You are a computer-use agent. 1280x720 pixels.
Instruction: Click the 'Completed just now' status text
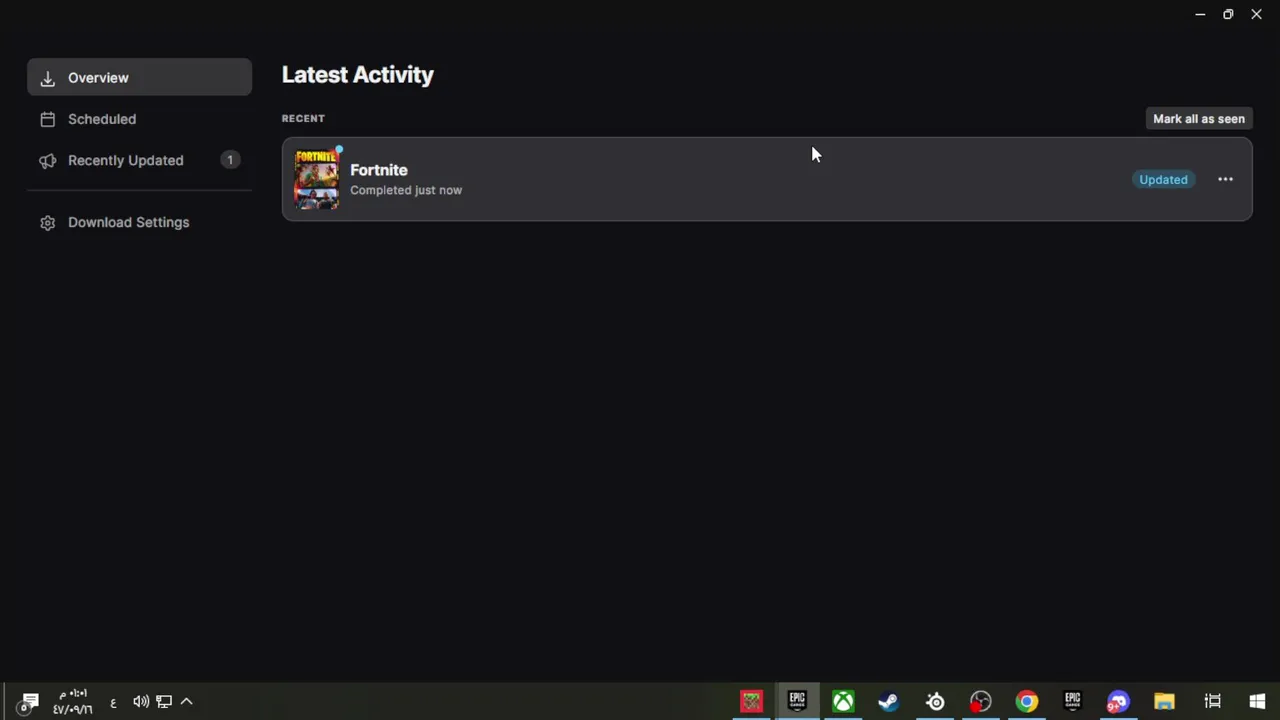406,190
